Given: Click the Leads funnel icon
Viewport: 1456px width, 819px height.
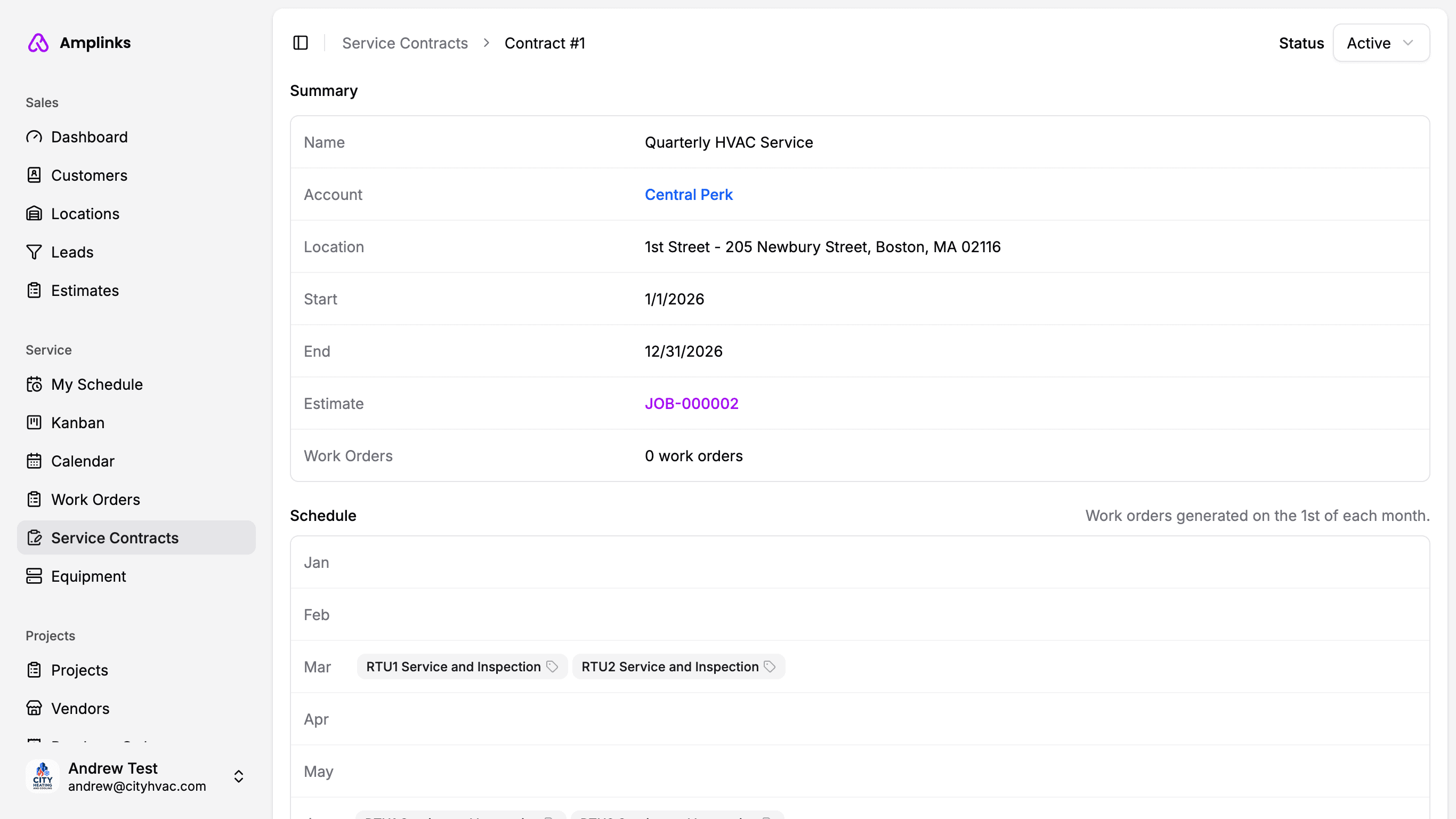Looking at the screenshot, I should tap(34, 252).
